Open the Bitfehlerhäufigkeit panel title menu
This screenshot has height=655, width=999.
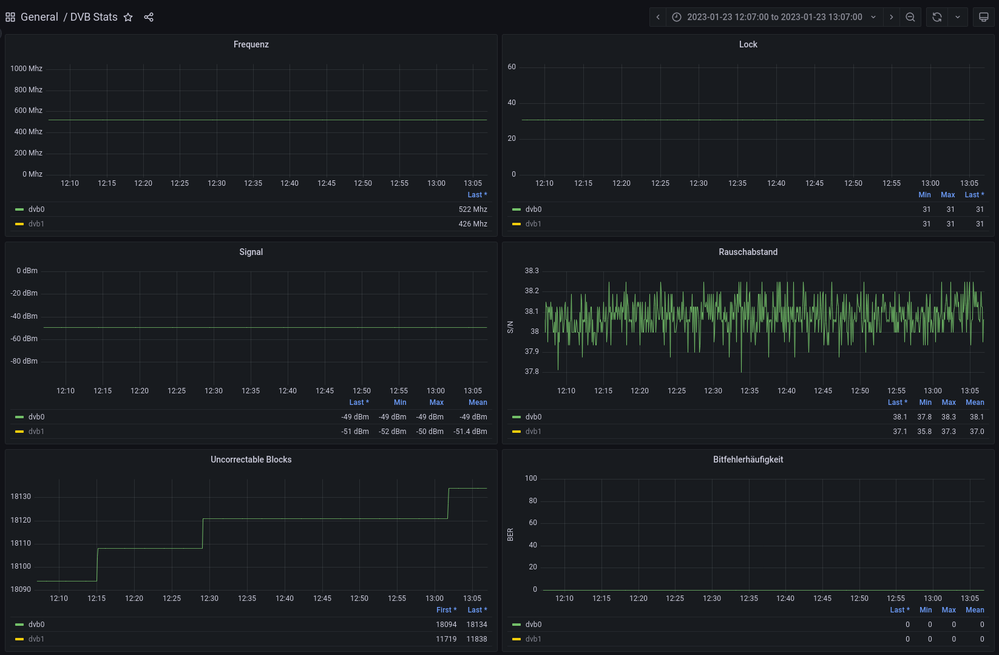click(x=748, y=459)
